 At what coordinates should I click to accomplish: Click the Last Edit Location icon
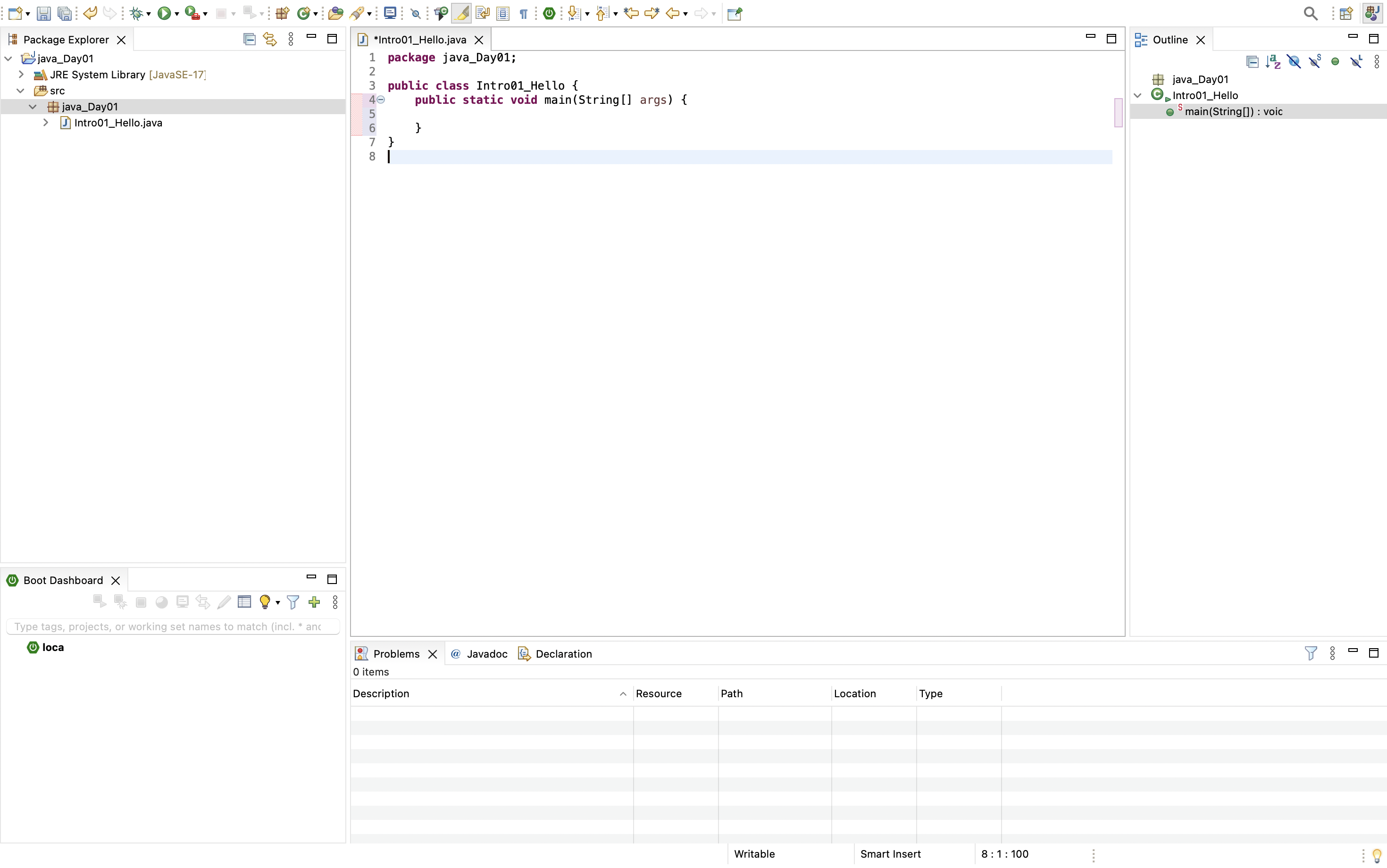coord(631,13)
